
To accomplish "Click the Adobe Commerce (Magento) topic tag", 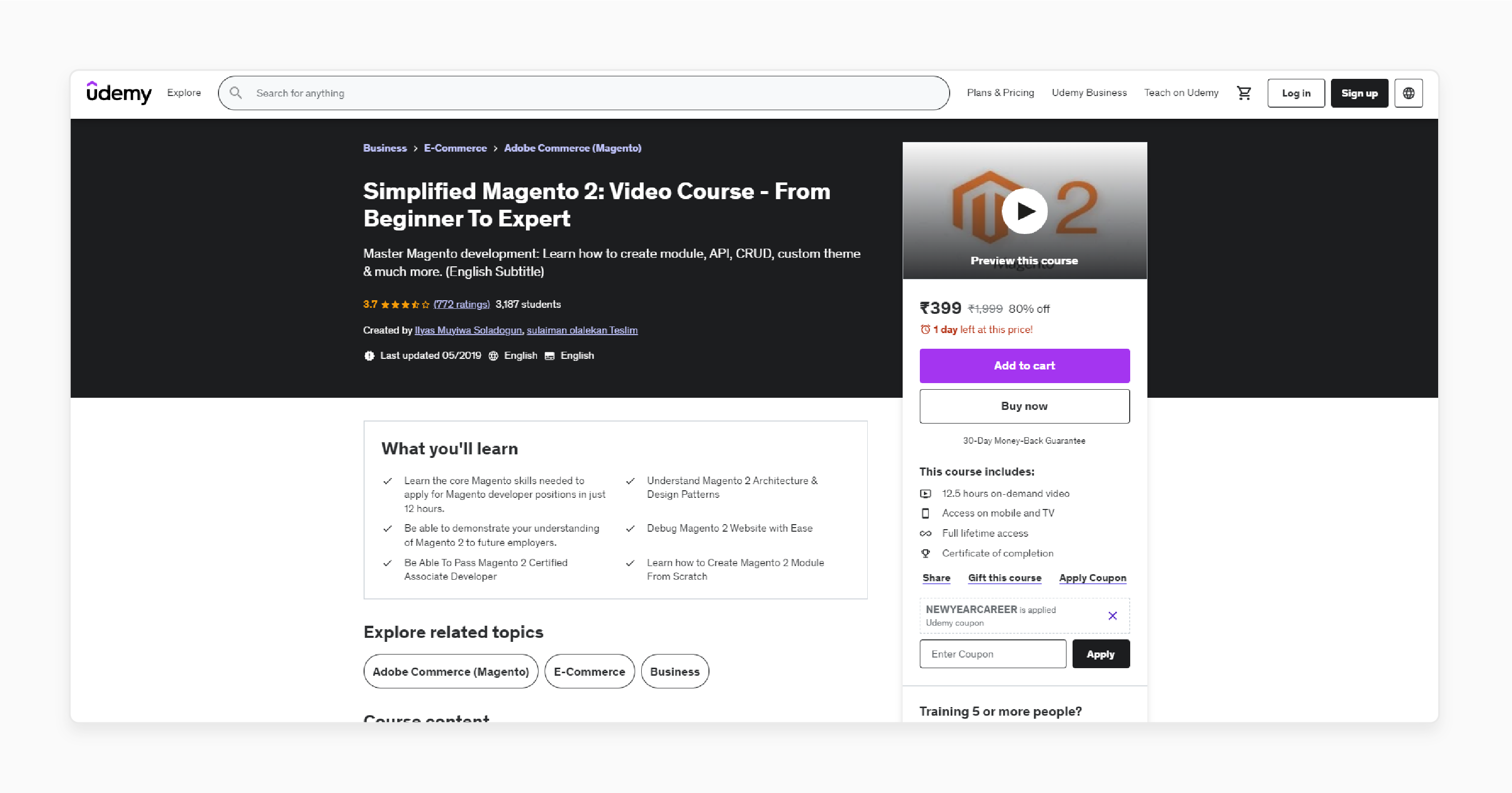I will pyautogui.click(x=450, y=671).
